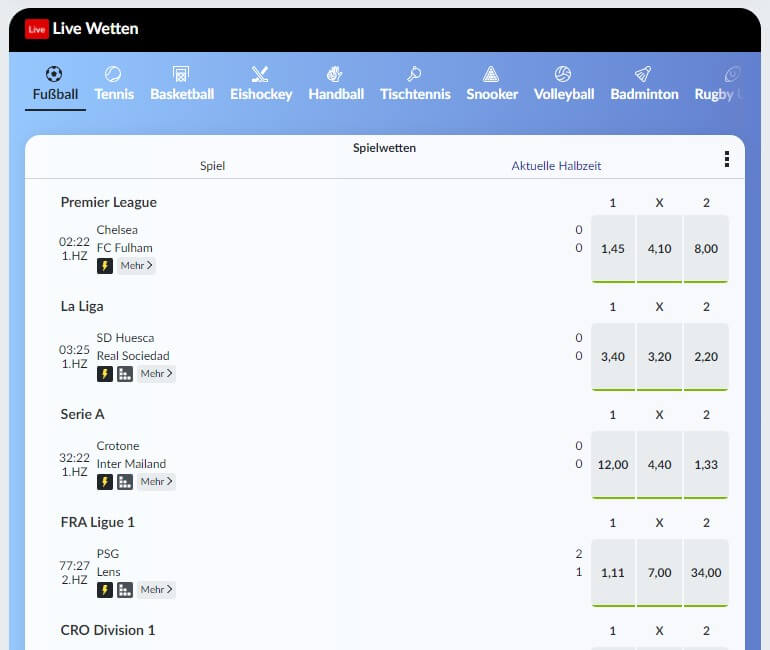This screenshot has width=770, height=650.
Task: Select the Fußball soccer ball icon
Action: [54, 74]
